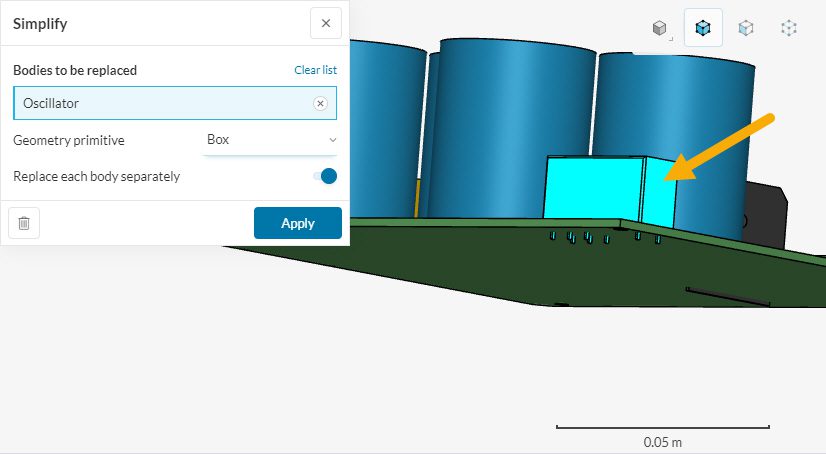Select the dotted wireframe cube icon

coord(789,28)
